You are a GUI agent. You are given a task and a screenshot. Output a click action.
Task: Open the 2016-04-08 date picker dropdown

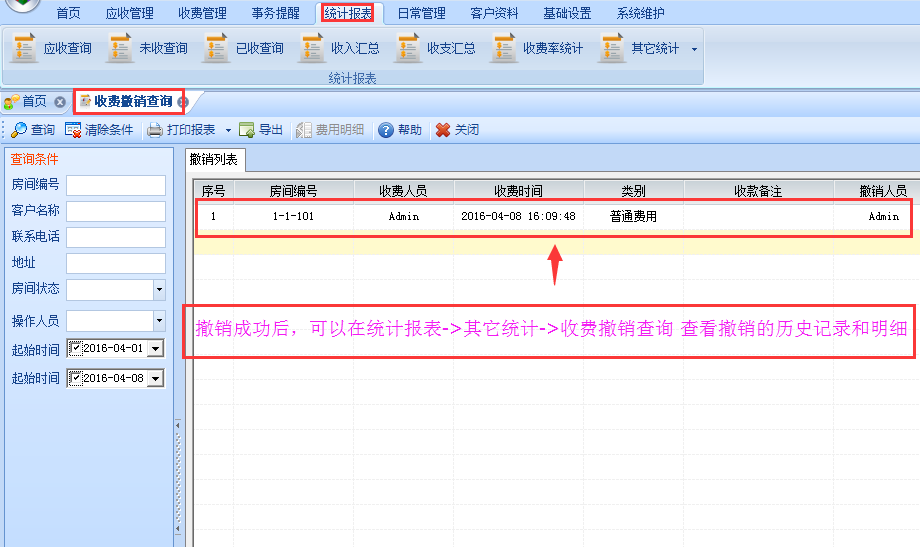tap(155, 379)
